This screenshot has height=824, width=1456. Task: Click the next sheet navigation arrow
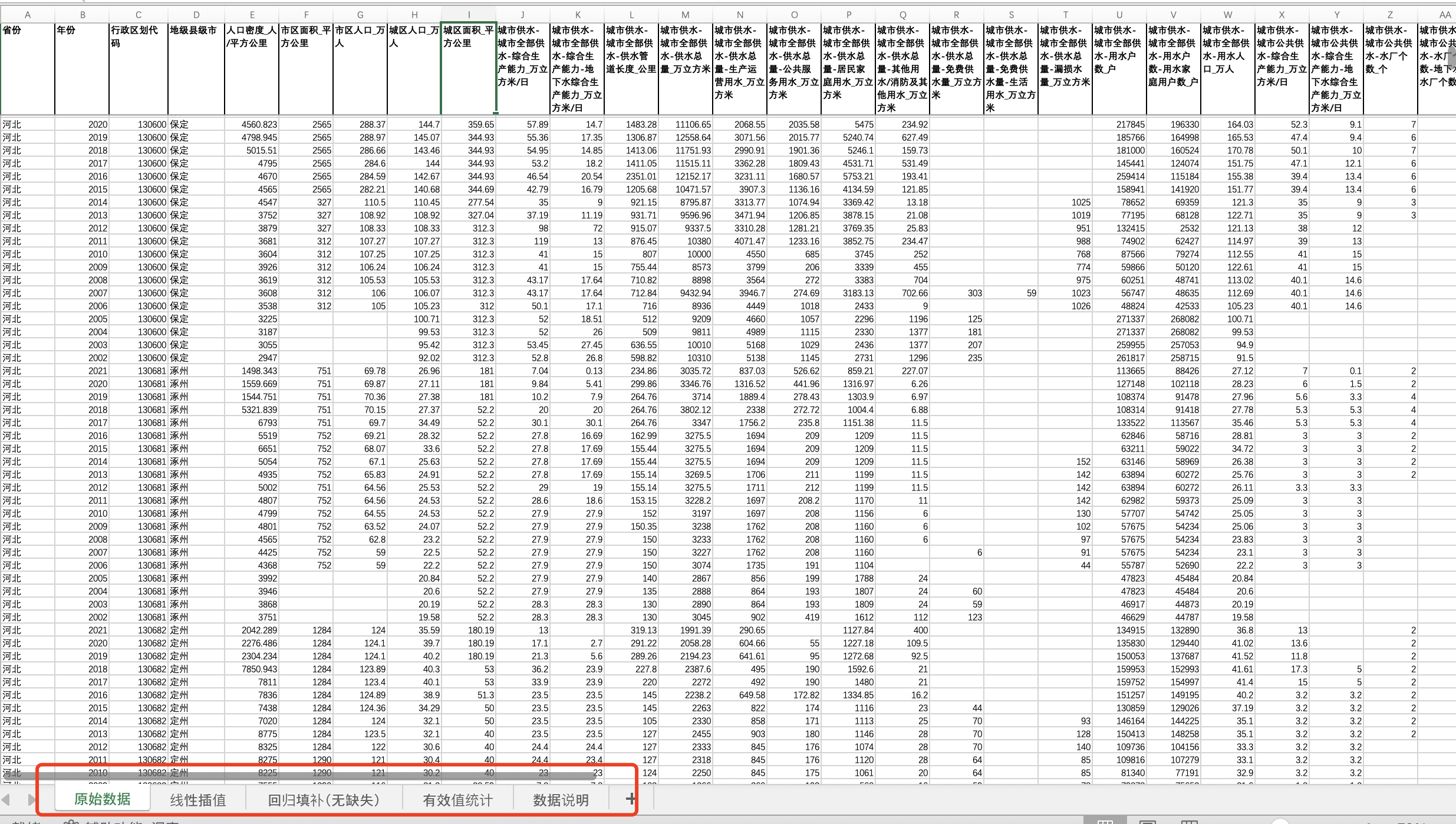pos(31,800)
